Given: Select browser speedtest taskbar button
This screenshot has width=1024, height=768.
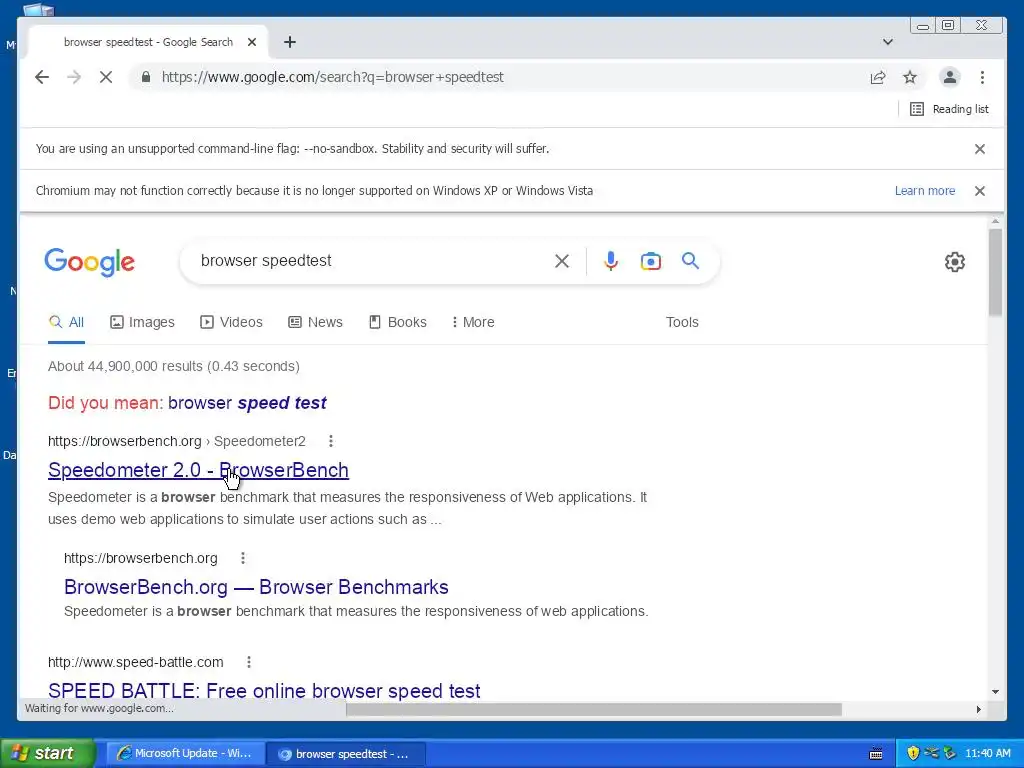Looking at the screenshot, I should [346, 754].
